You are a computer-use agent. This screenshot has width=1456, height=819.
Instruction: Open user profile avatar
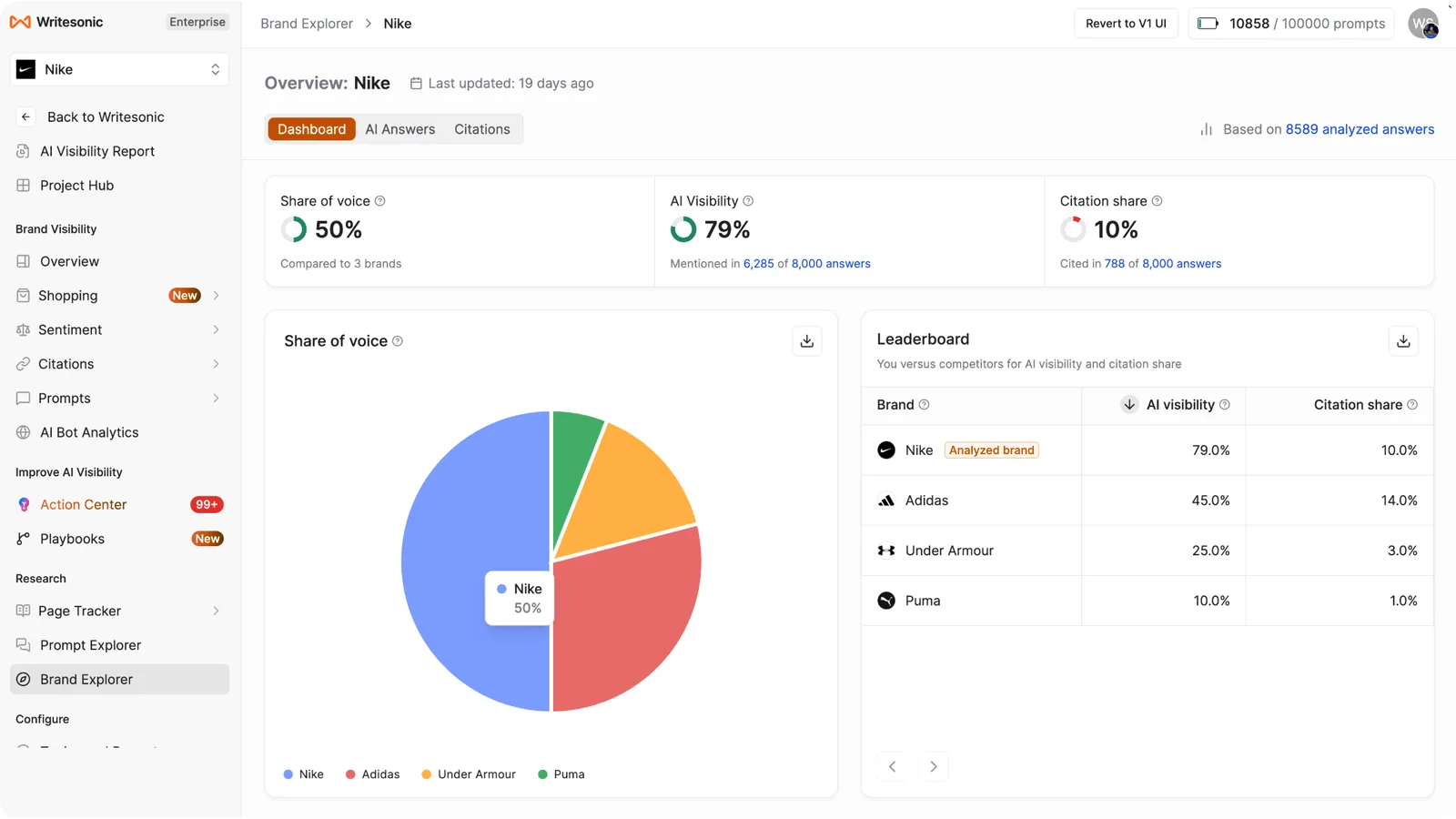coord(1422,24)
